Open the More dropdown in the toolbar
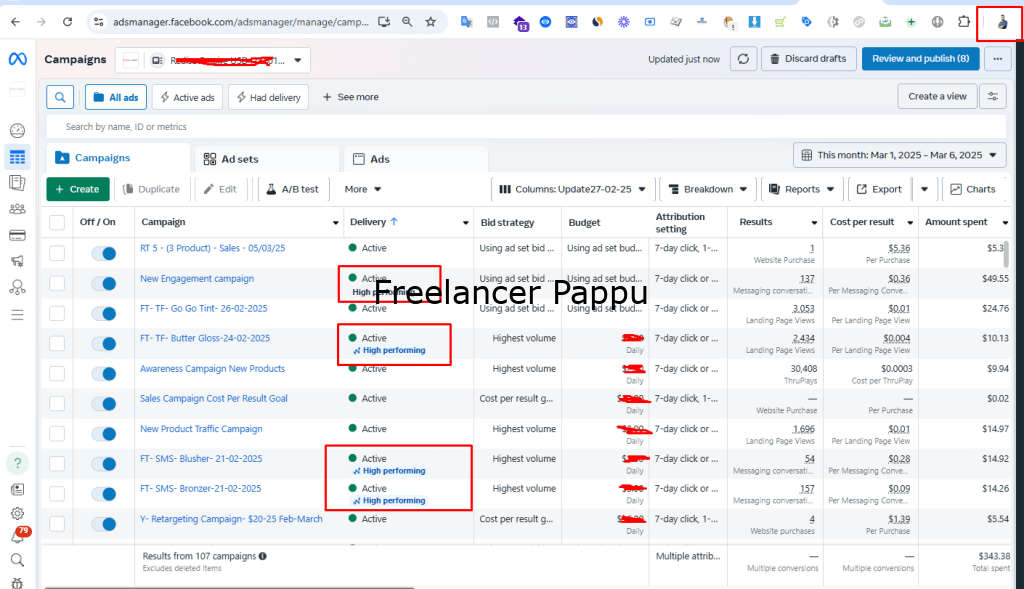This screenshot has height=589, width=1024. (x=362, y=189)
